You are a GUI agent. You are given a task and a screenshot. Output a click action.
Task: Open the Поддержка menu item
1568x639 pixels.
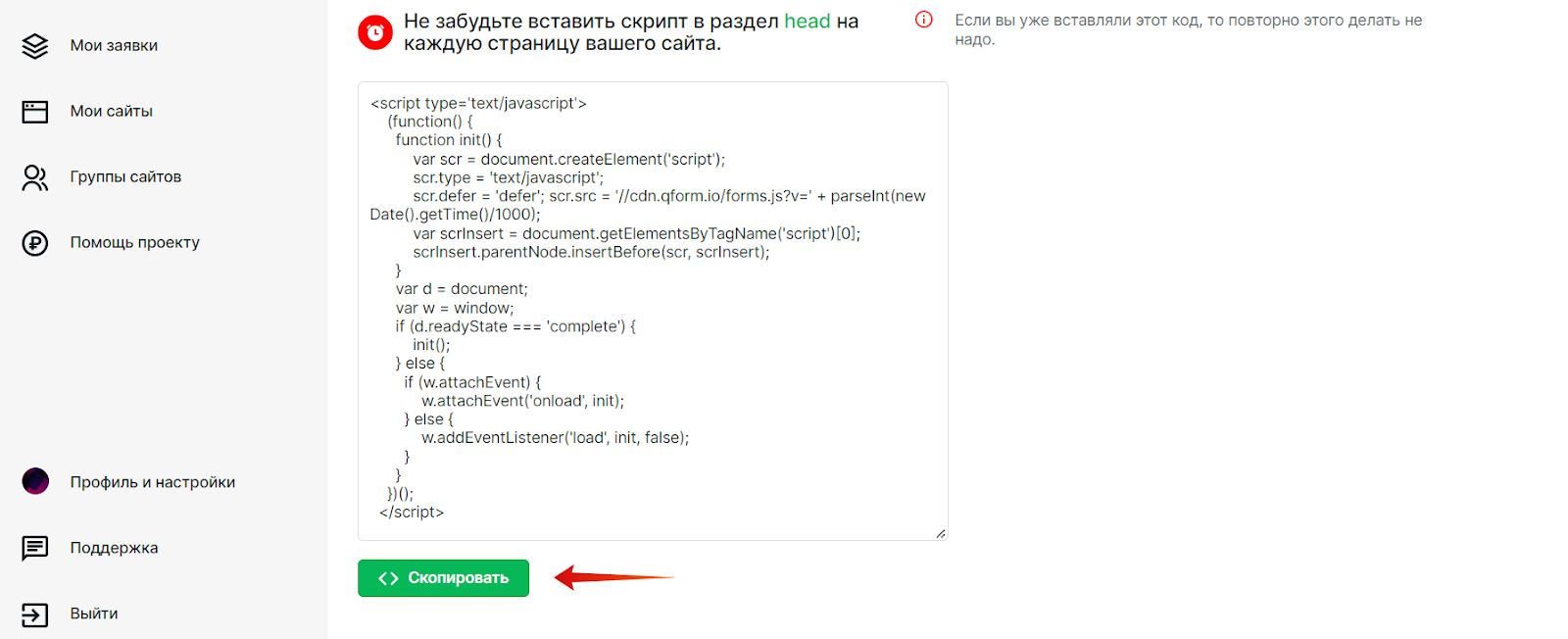114,548
